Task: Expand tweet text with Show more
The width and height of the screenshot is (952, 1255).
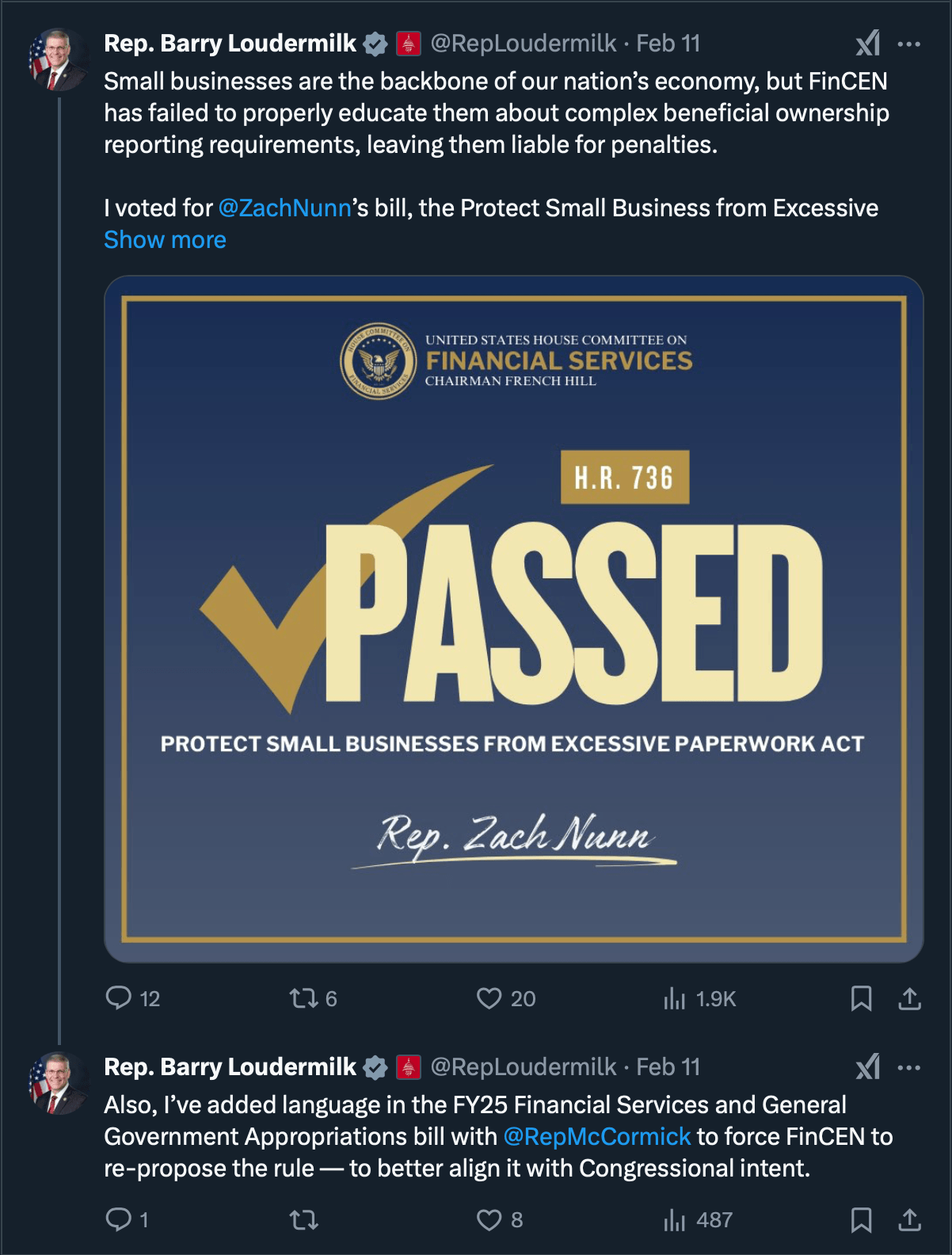Action: point(165,239)
